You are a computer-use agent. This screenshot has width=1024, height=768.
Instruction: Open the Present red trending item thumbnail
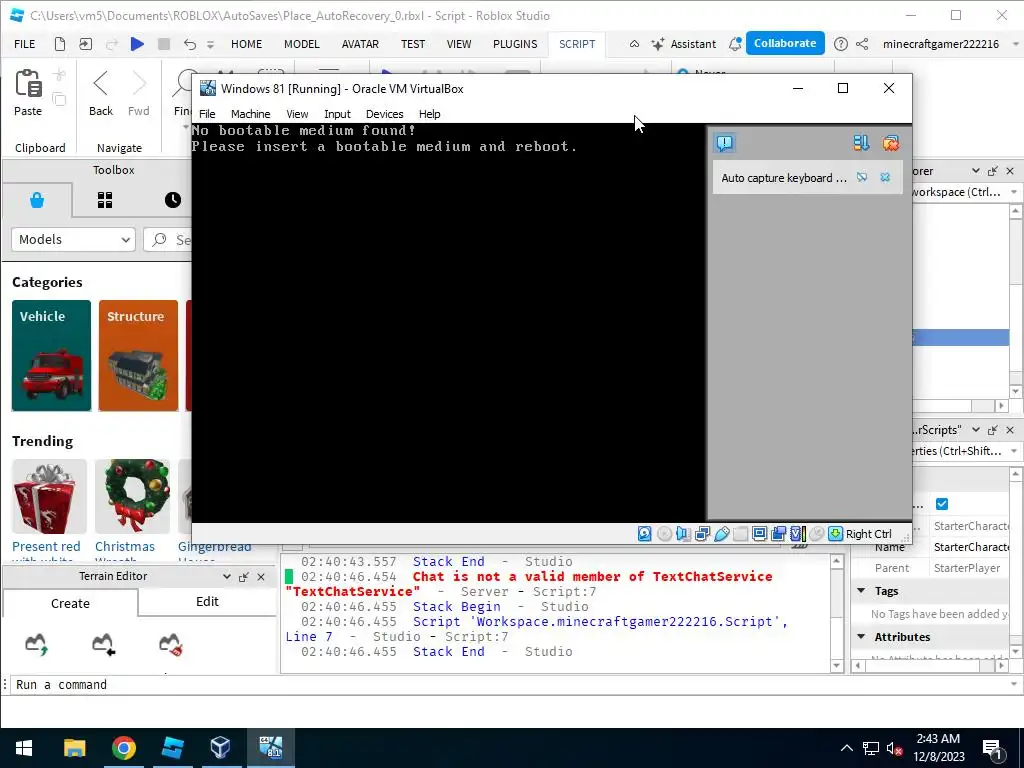[49, 496]
